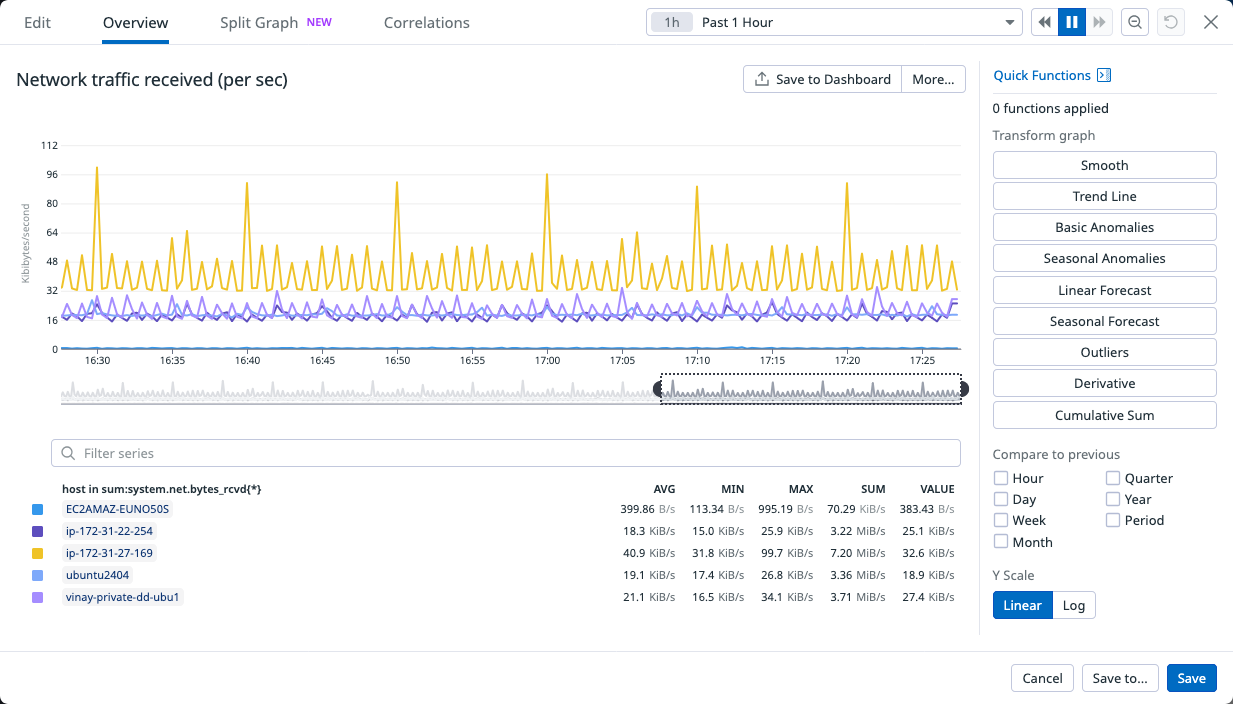Pause the live graph updates

(1072, 21)
